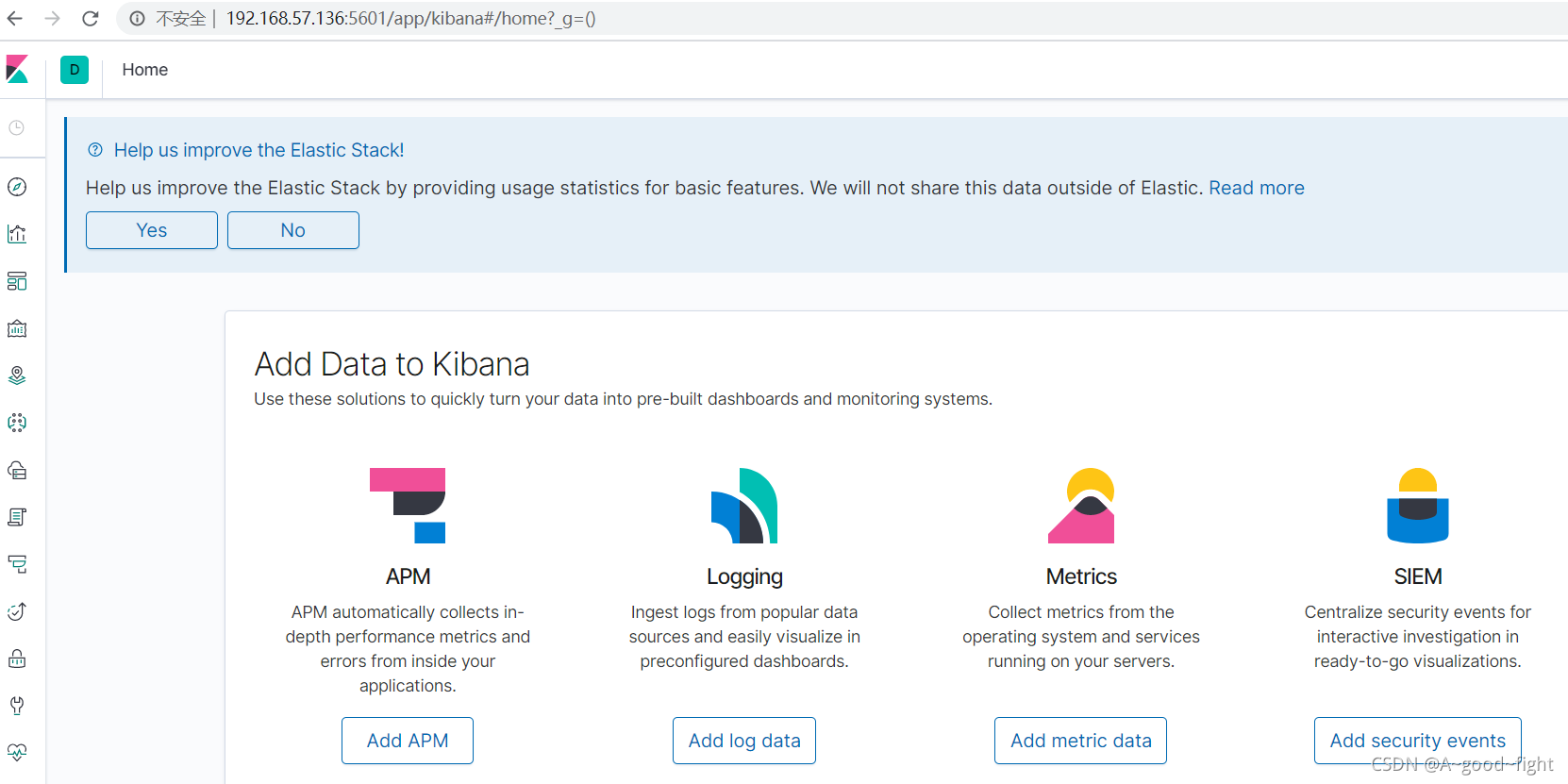This screenshot has height=784, width=1568.
Task: Click the Logging logo graphic
Action: (x=744, y=506)
